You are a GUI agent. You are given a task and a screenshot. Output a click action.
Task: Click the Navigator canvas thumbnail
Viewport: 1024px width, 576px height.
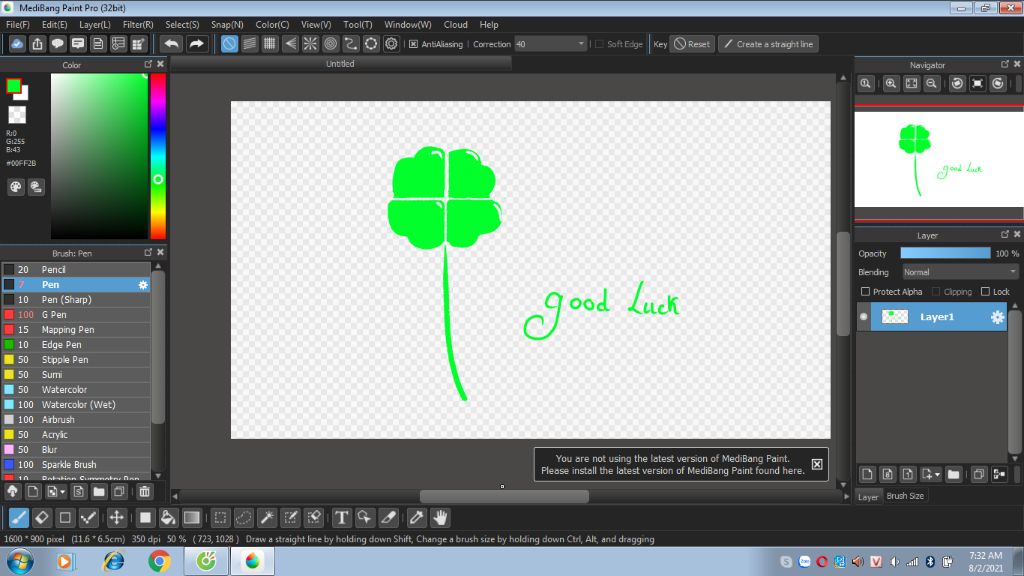[938, 159]
